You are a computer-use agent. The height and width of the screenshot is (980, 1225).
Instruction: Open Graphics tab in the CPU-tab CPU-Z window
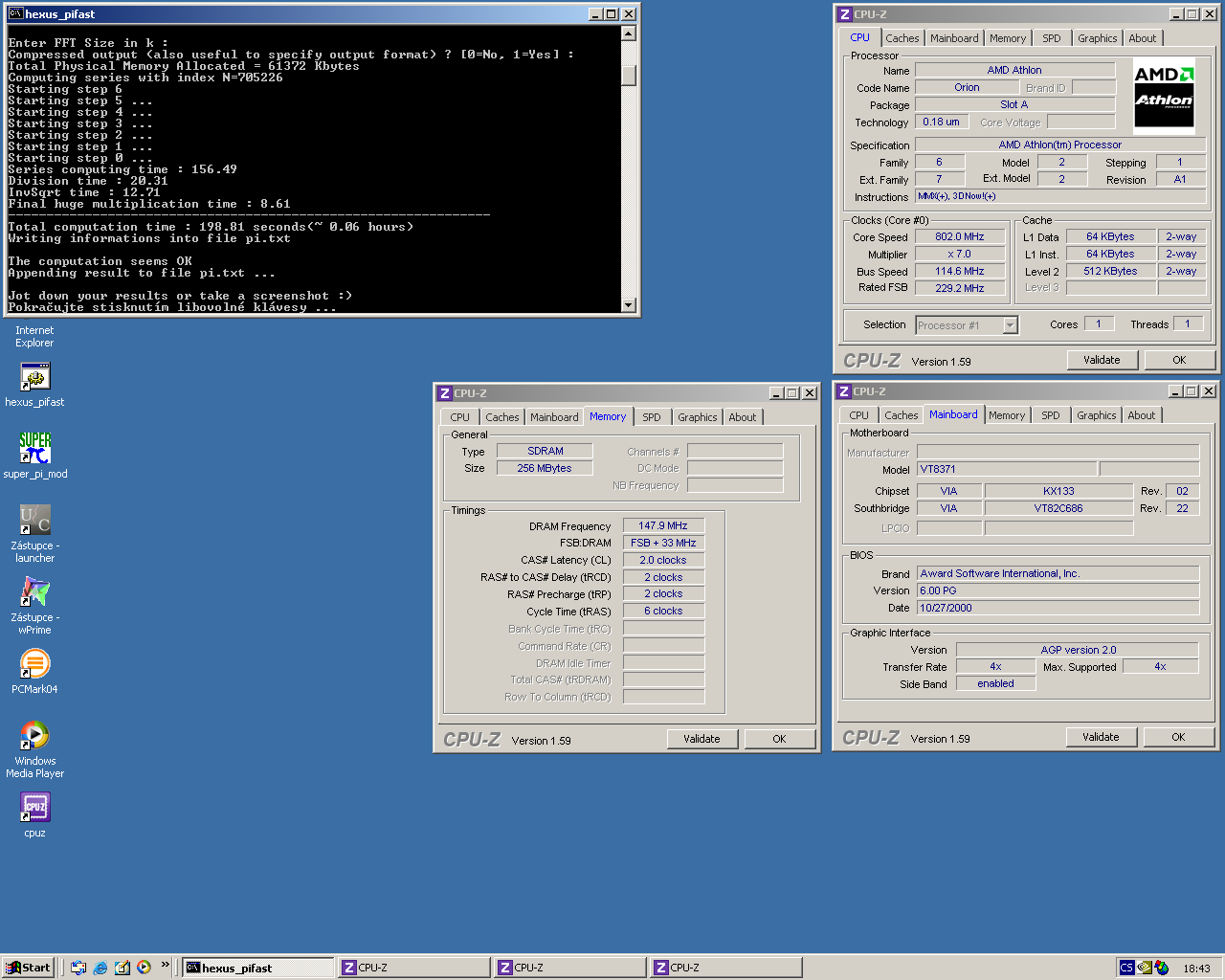click(x=1097, y=38)
